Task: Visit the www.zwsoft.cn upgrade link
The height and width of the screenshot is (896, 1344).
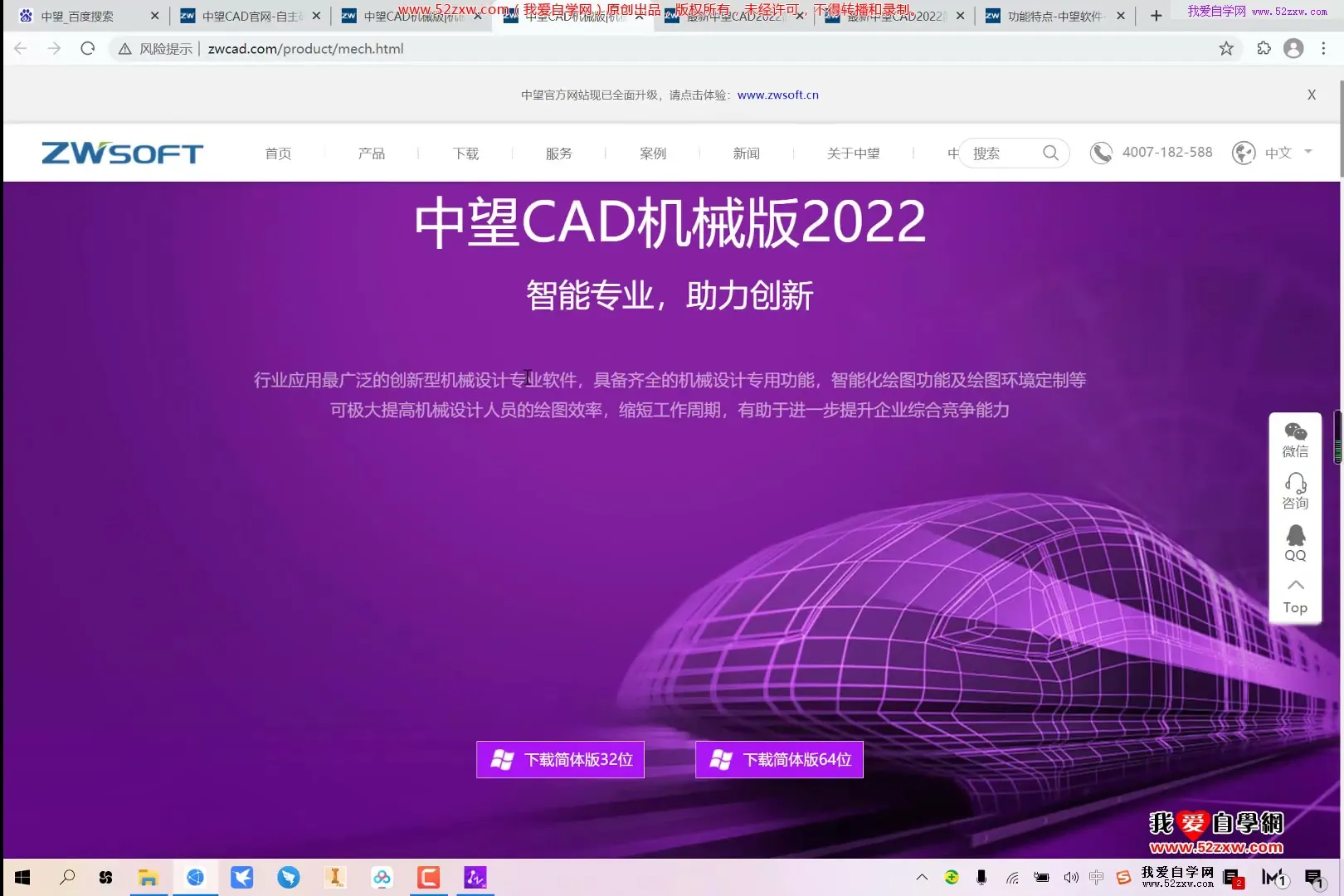Action: pos(777,95)
